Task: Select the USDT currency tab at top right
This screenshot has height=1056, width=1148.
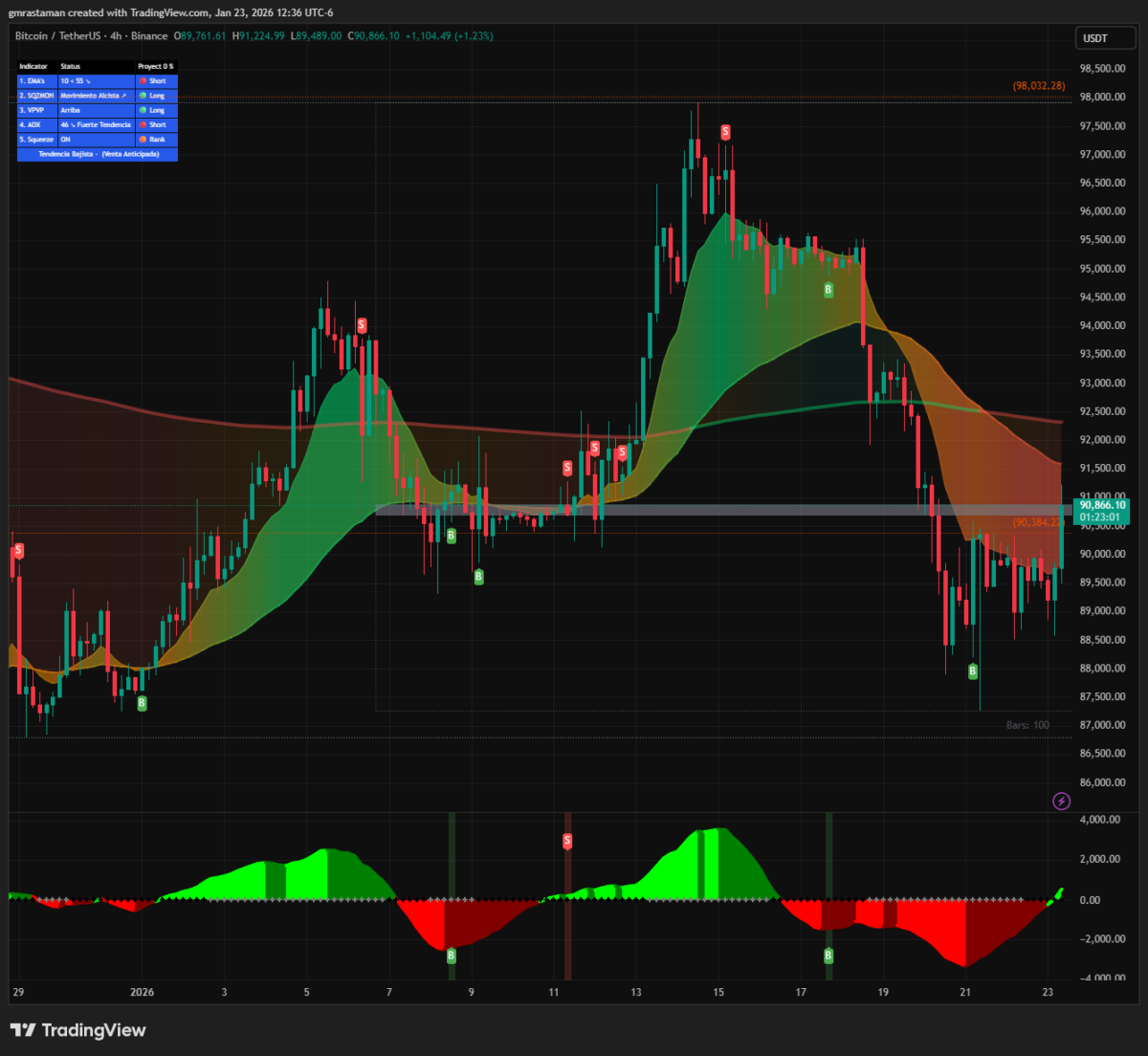Action: coord(1105,38)
